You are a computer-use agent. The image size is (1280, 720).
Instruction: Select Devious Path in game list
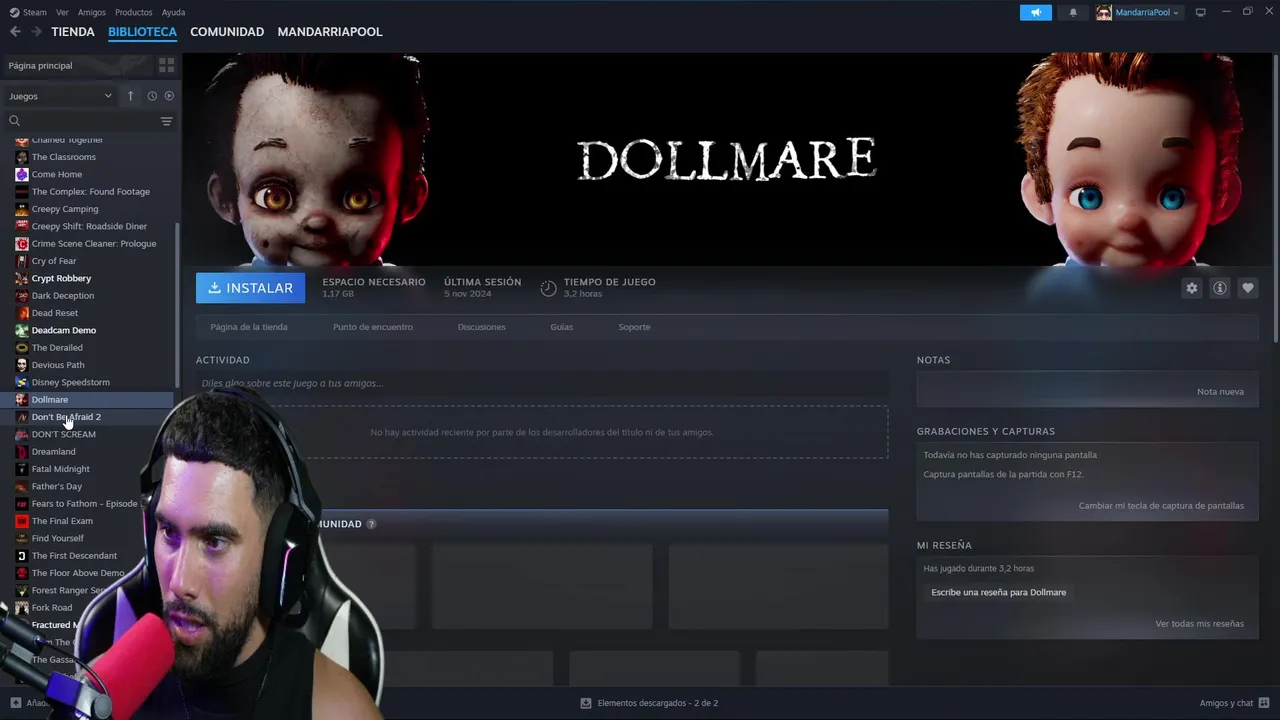58,365
